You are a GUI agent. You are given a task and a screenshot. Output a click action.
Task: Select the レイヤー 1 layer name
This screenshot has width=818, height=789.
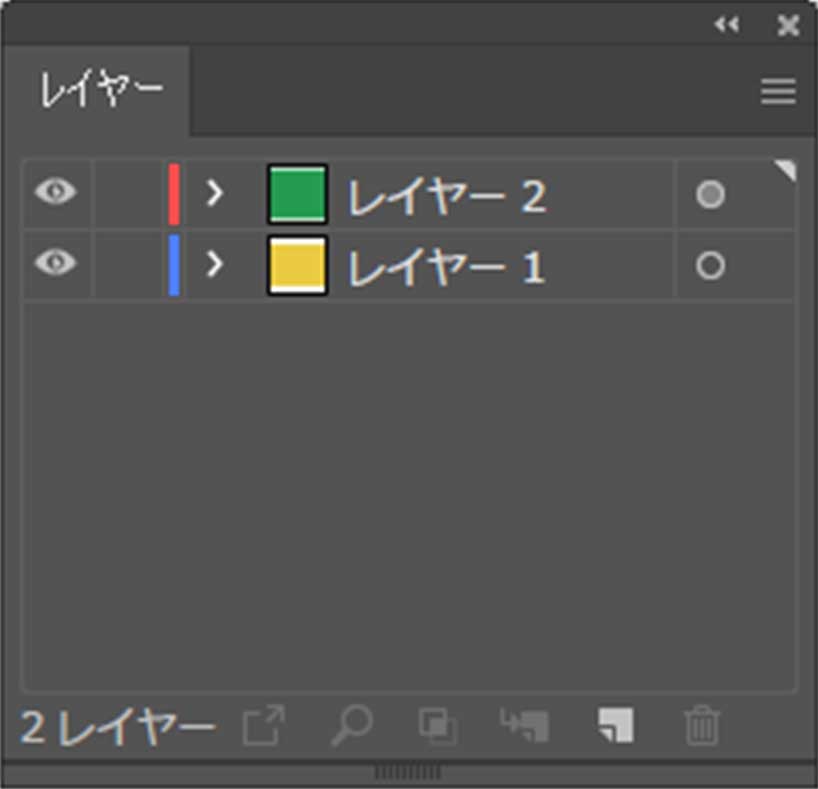point(447,267)
